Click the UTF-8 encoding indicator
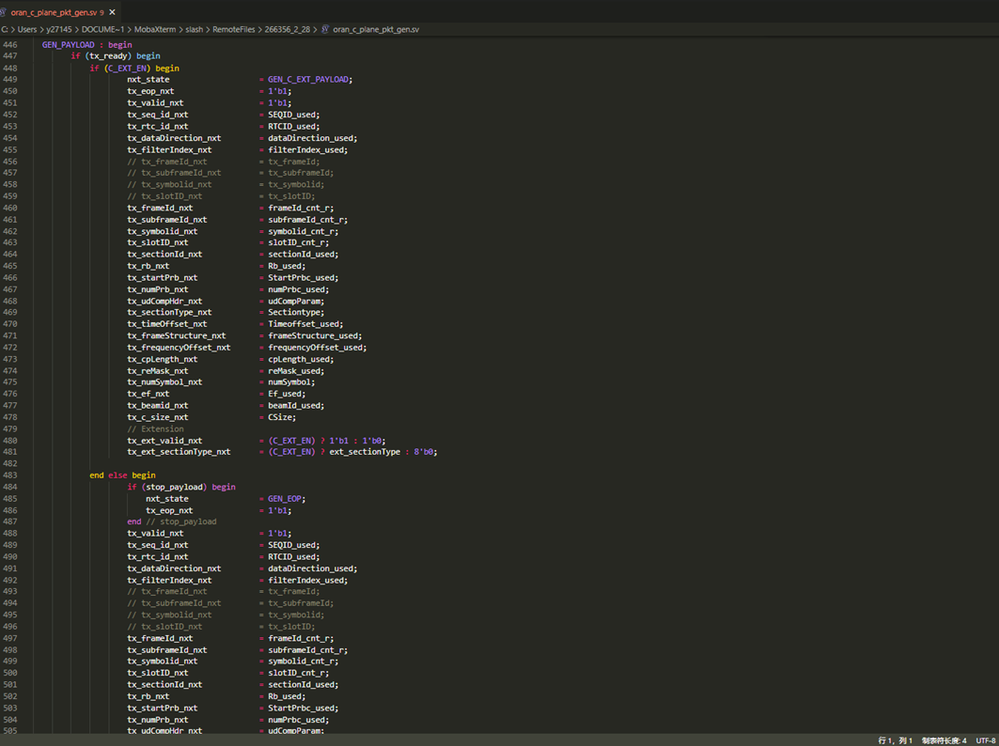 click(x=984, y=740)
